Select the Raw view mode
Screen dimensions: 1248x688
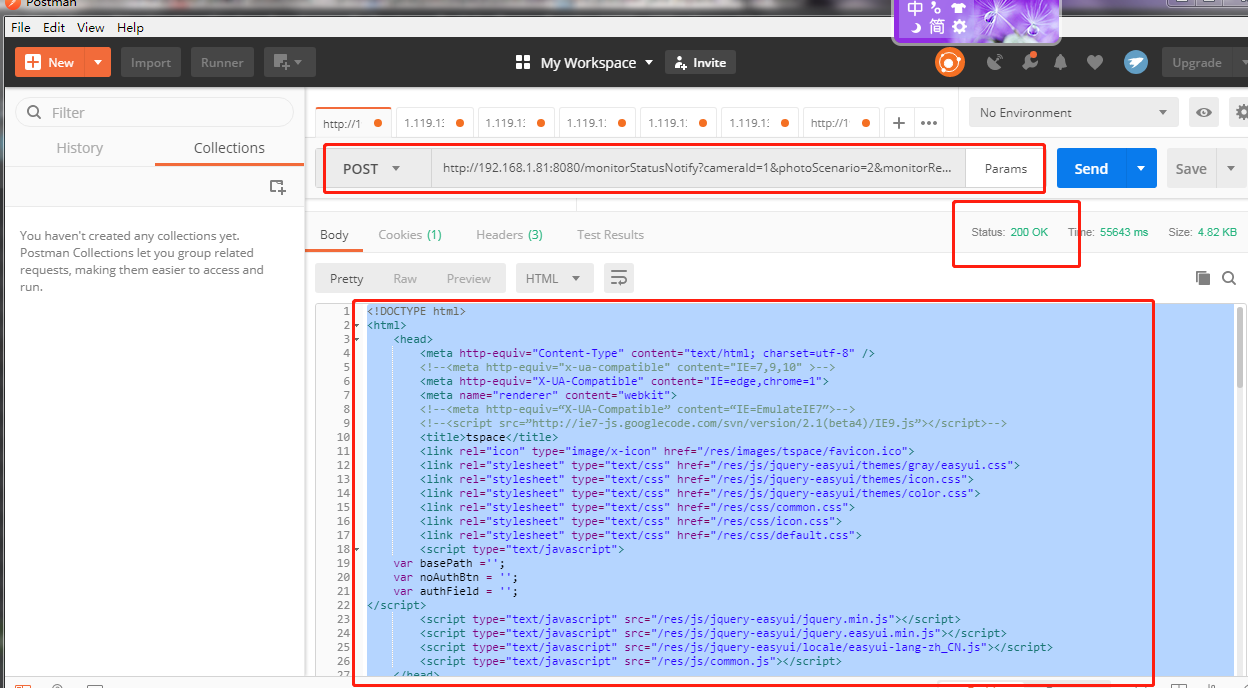click(x=405, y=278)
